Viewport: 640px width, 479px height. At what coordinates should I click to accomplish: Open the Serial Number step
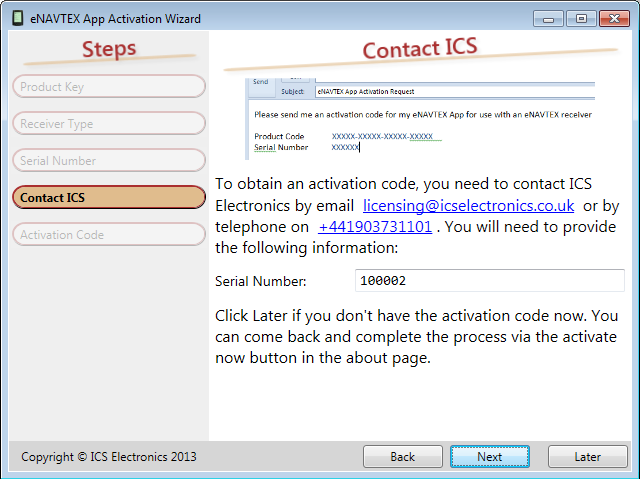point(109,160)
